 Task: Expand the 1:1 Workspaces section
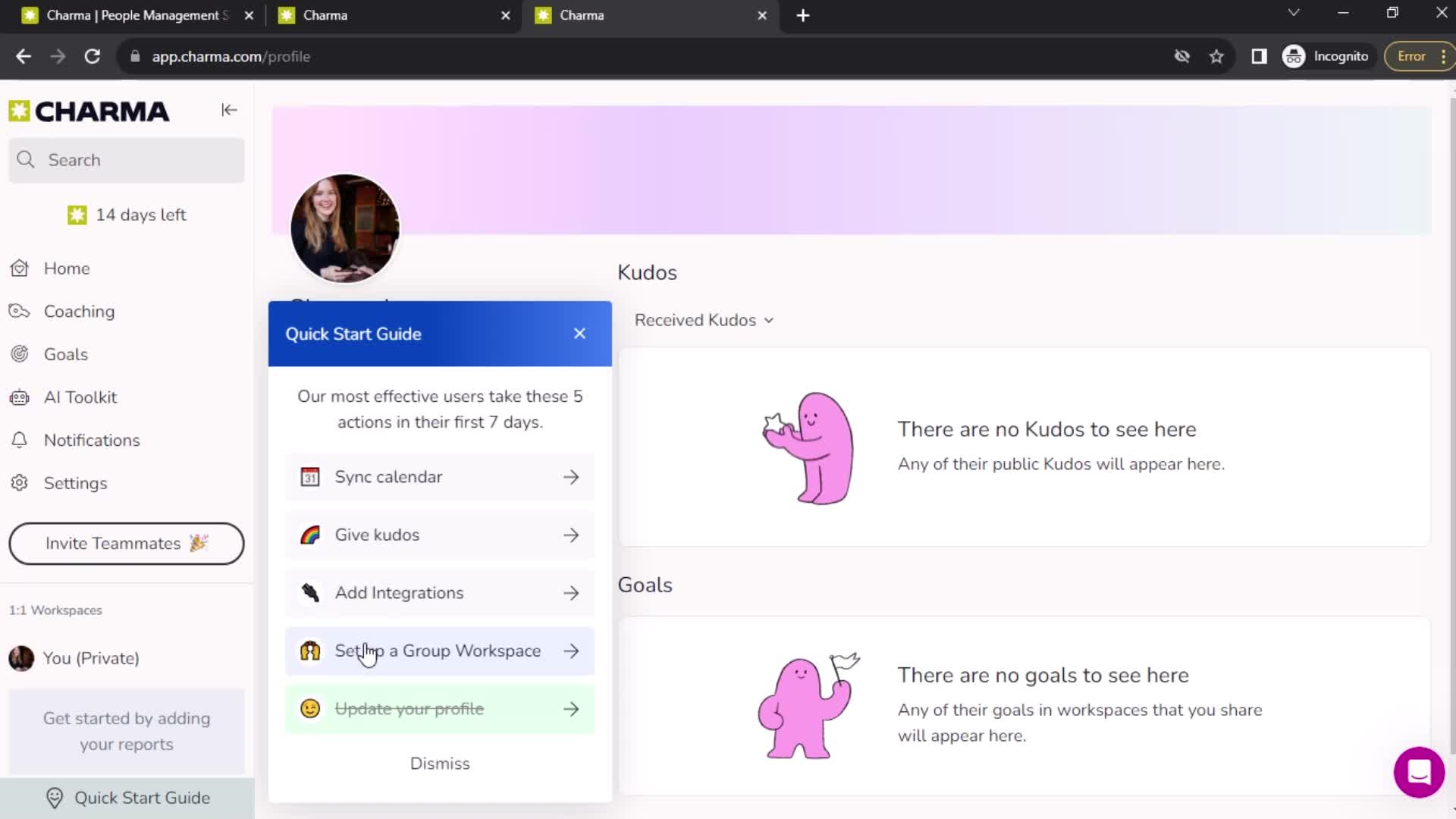pyautogui.click(x=55, y=610)
